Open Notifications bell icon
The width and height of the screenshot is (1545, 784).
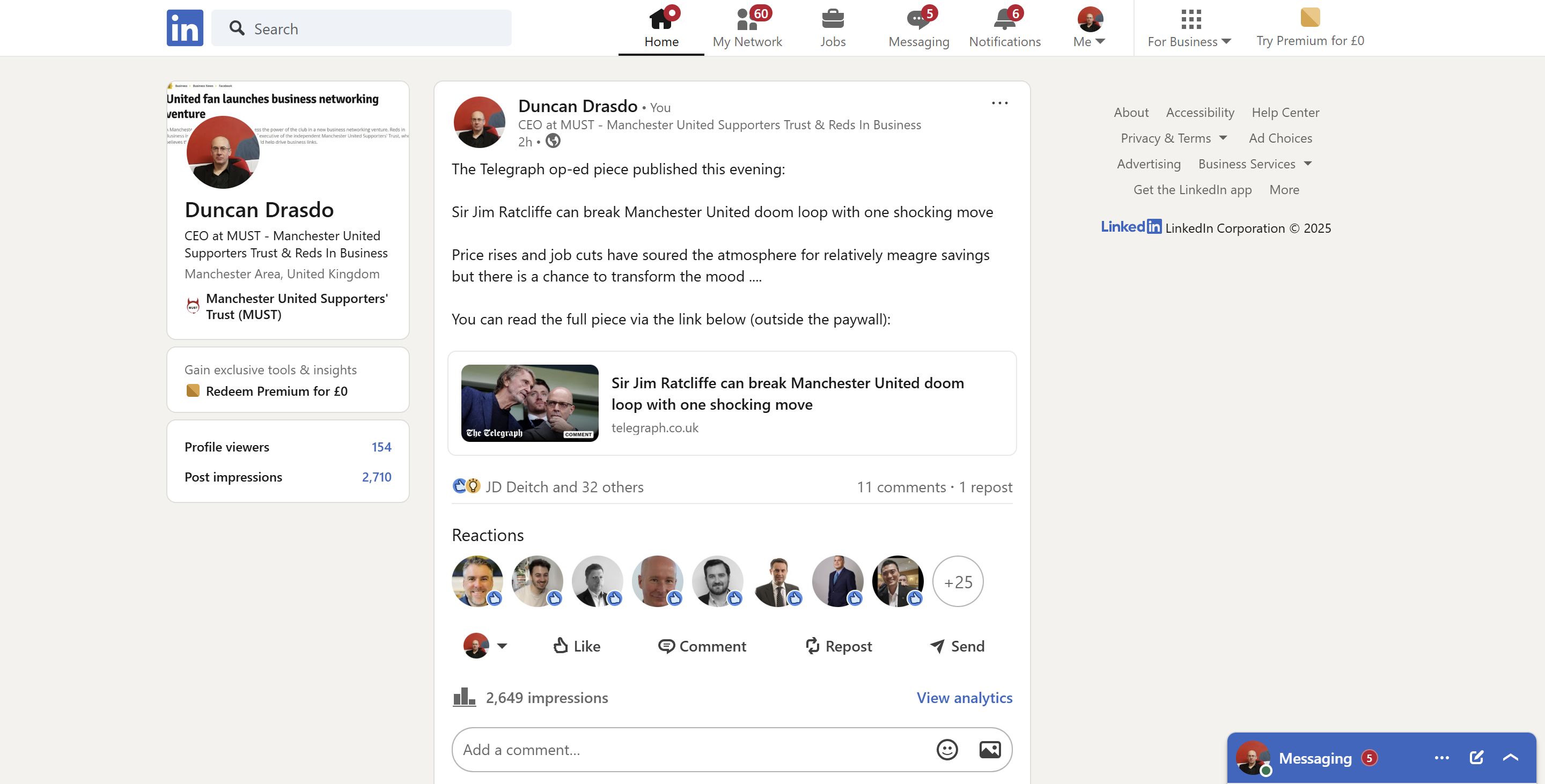click(x=1005, y=20)
